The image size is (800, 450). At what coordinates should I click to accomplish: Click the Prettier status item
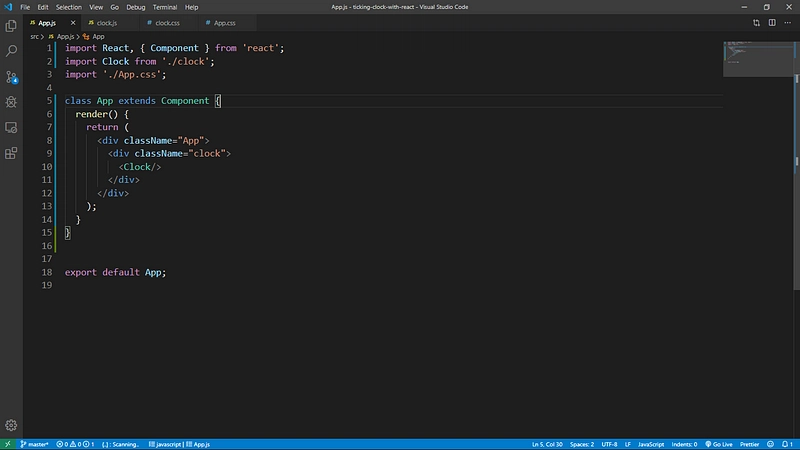pyautogui.click(x=749, y=444)
